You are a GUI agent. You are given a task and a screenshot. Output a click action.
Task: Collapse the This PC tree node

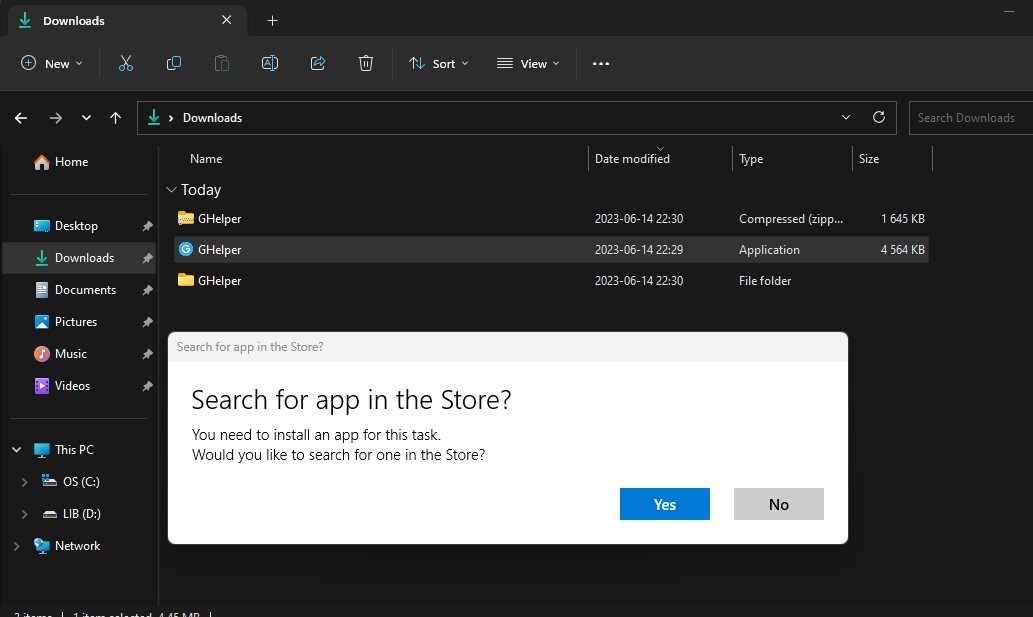tap(15, 449)
